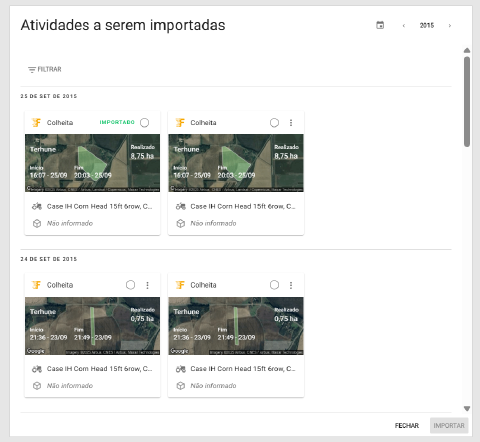Click the 2015 year label
Screen dimensions: 480x442
coord(427,25)
